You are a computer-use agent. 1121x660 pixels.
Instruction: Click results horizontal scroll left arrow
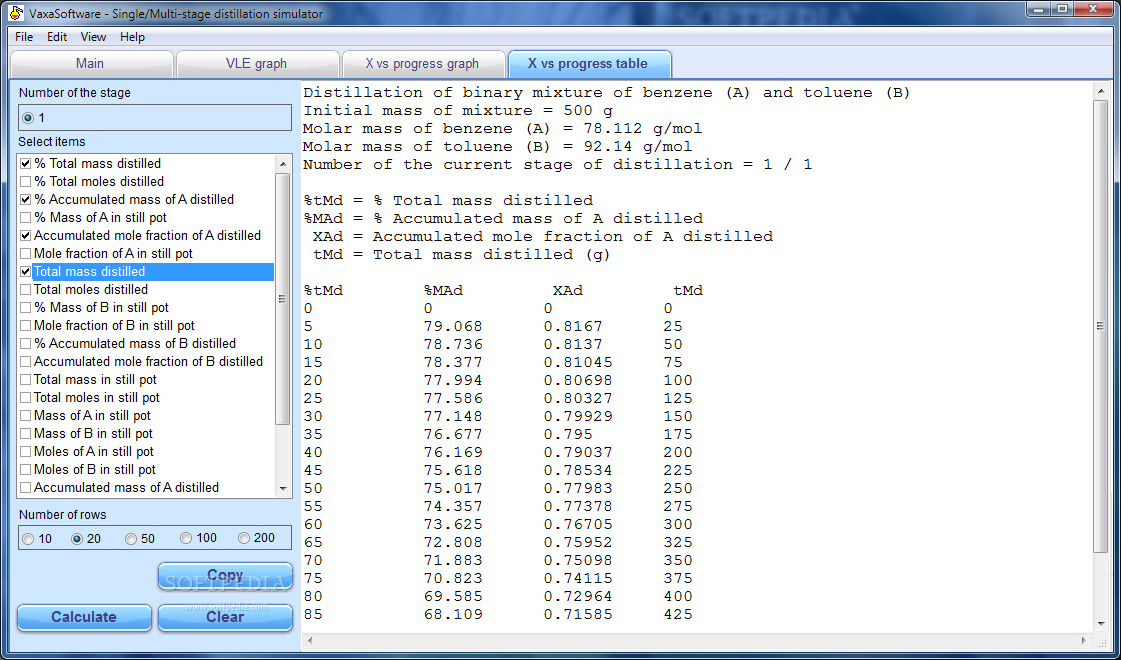(310, 641)
